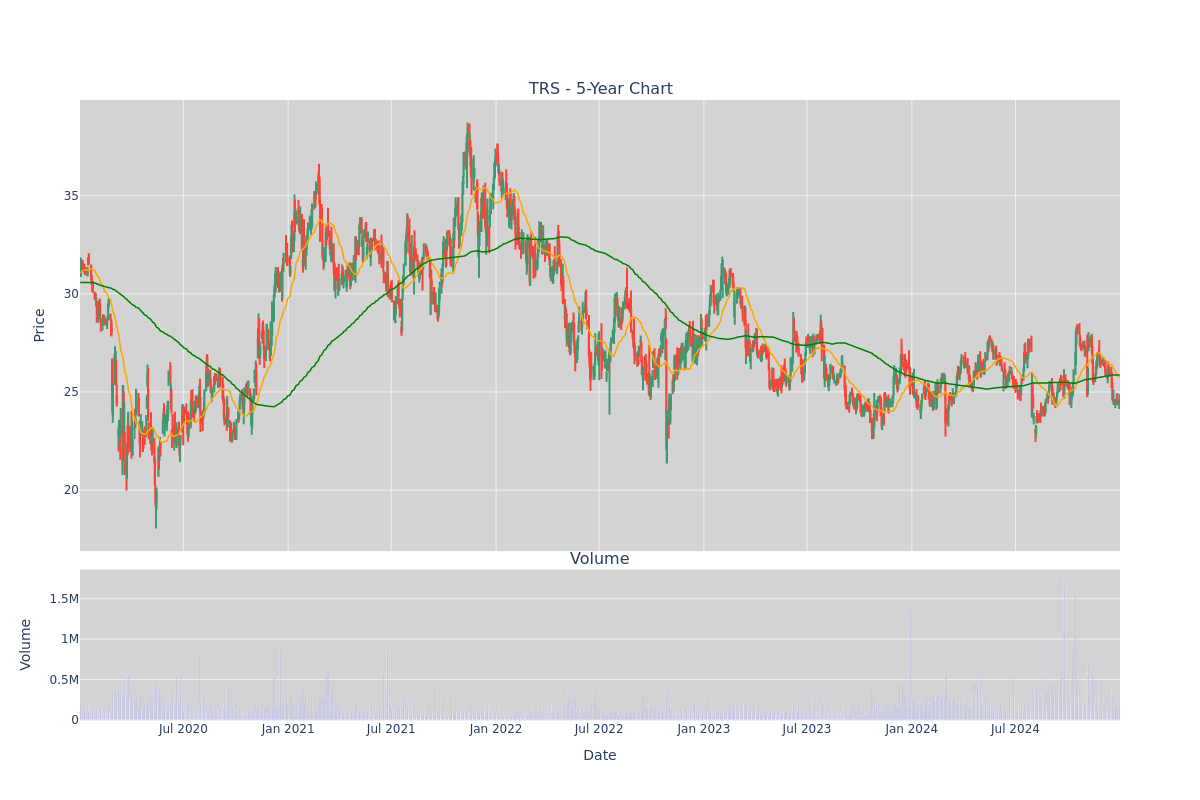Click the 'Price' y-axis label
The width and height of the screenshot is (1200, 800).
tap(40, 325)
